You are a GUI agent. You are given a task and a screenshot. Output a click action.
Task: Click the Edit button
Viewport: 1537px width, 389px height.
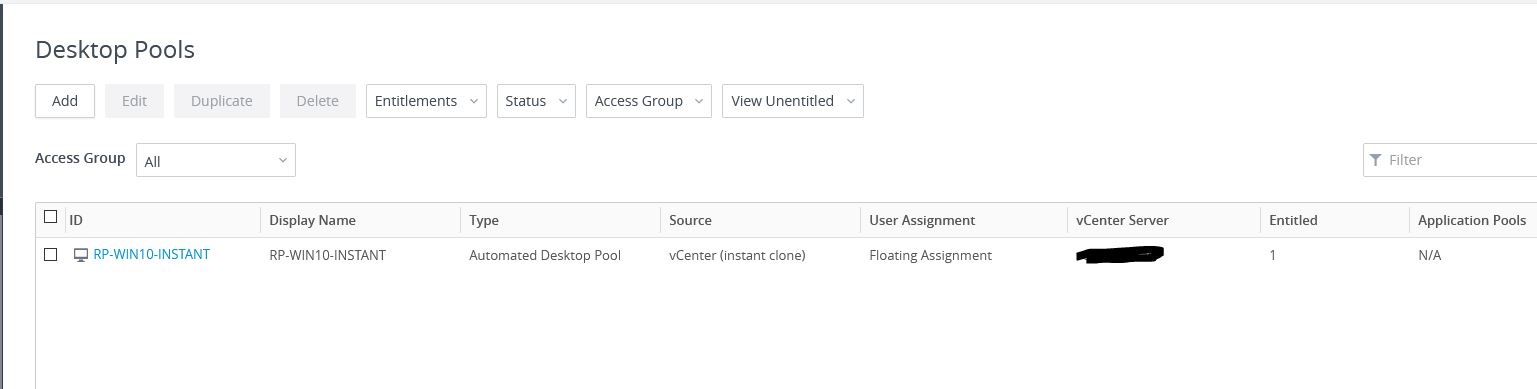coord(134,101)
